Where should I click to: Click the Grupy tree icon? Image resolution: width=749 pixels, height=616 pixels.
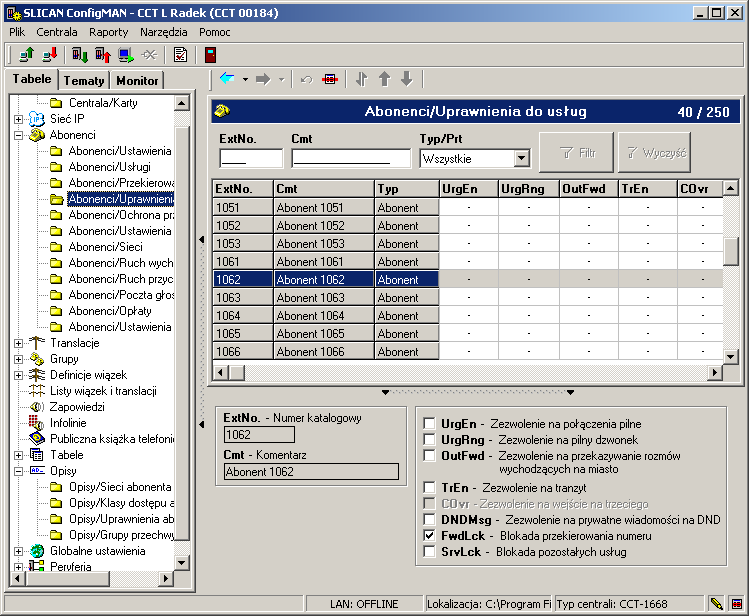[x=37, y=359]
